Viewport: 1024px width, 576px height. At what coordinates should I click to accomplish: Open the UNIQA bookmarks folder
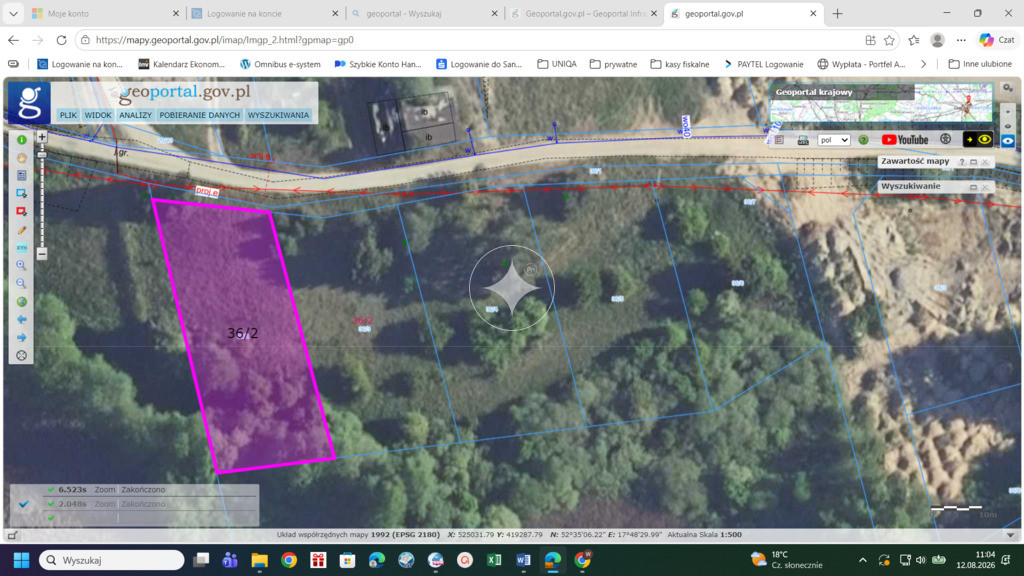pos(557,64)
